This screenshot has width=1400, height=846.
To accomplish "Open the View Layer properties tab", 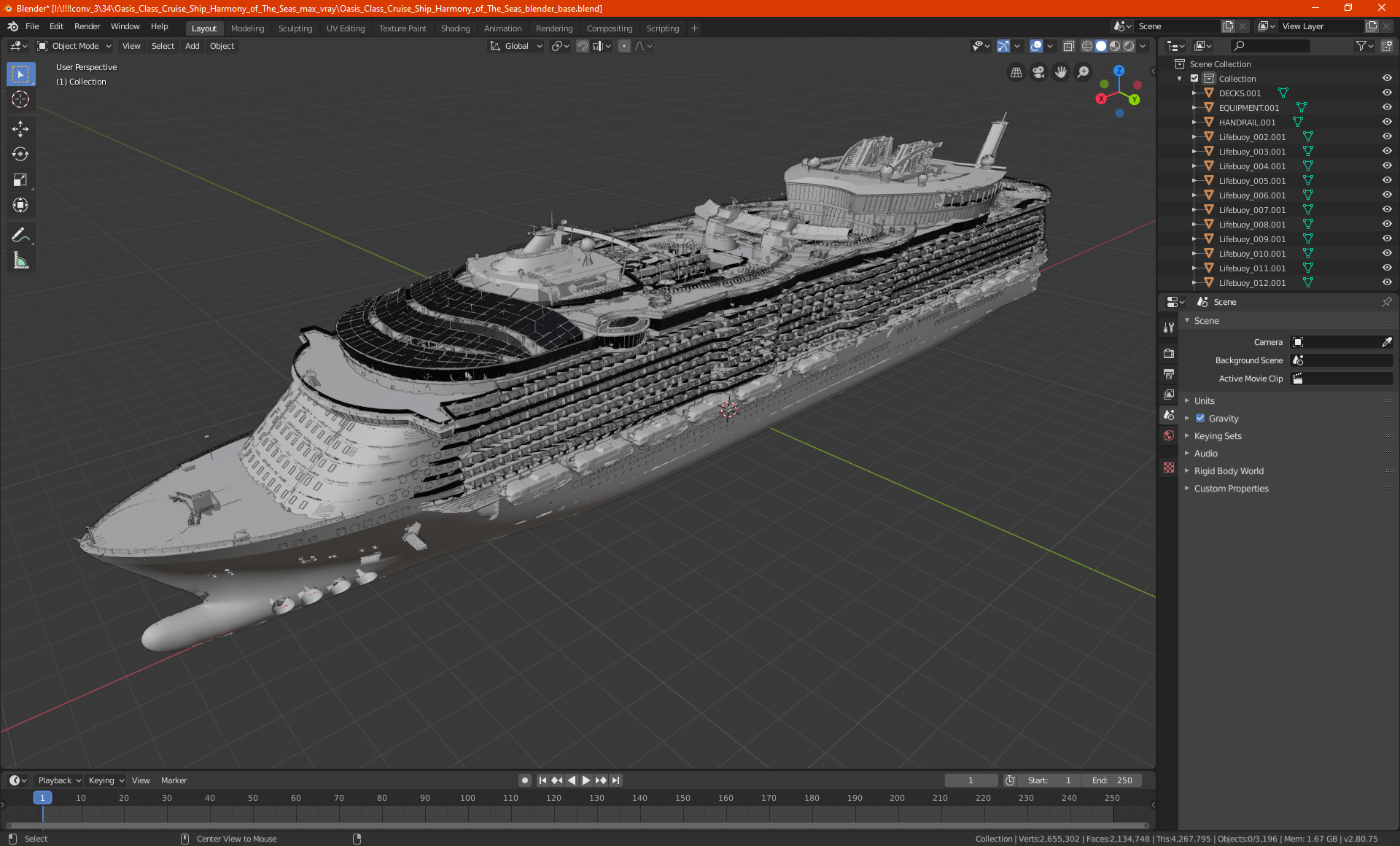I will tap(1169, 395).
